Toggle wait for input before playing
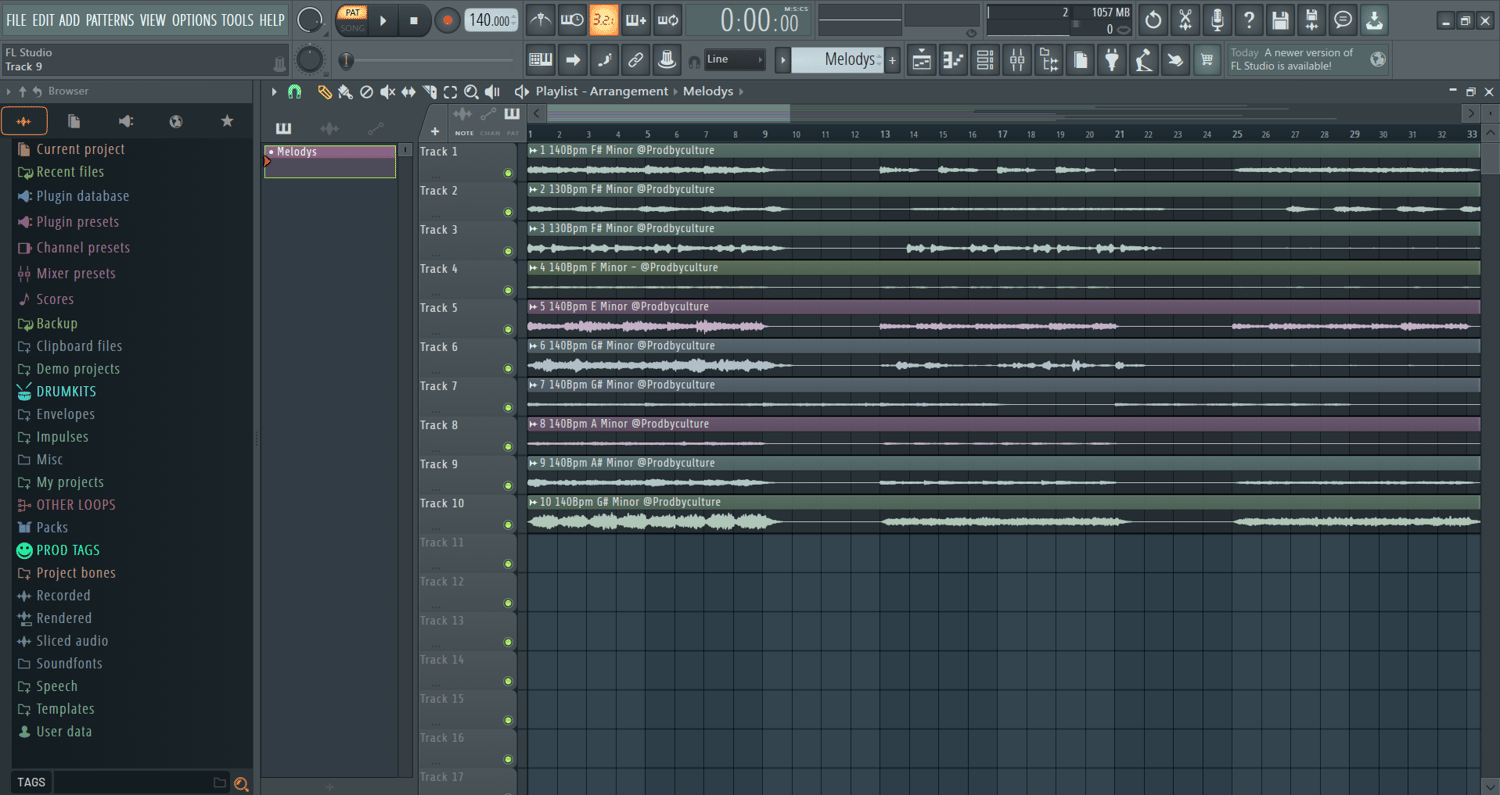Image resolution: width=1500 pixels, height=795 pixels. (572, 19)
